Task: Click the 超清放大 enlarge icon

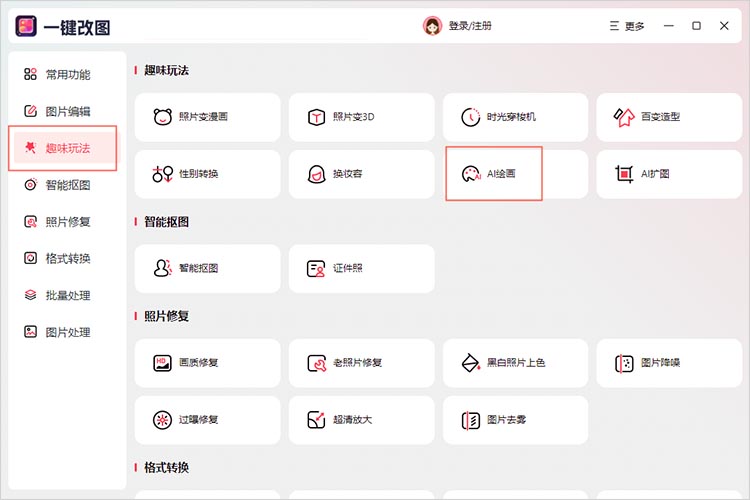Action: tap(316, 420)
